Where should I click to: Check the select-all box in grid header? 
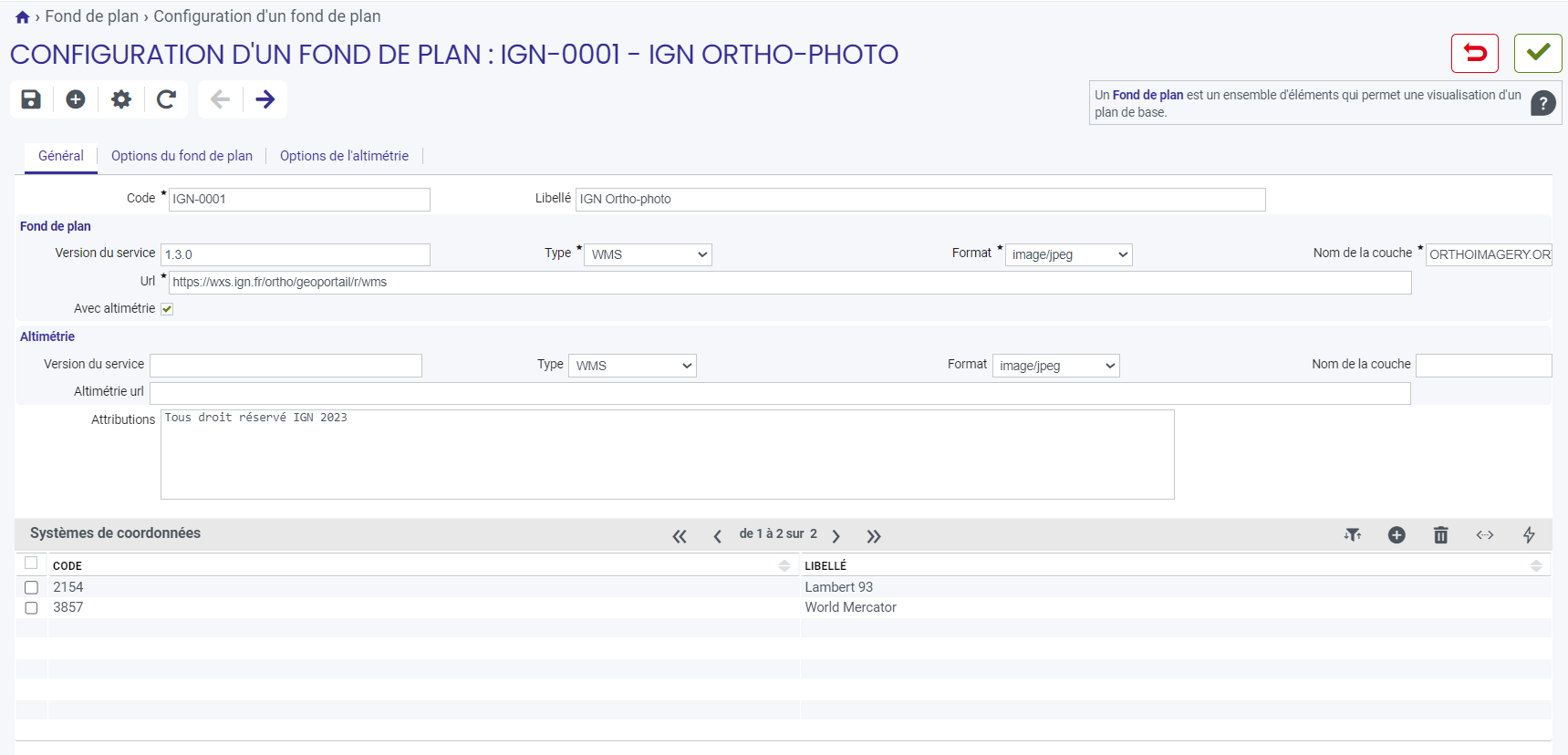(31, 563)
